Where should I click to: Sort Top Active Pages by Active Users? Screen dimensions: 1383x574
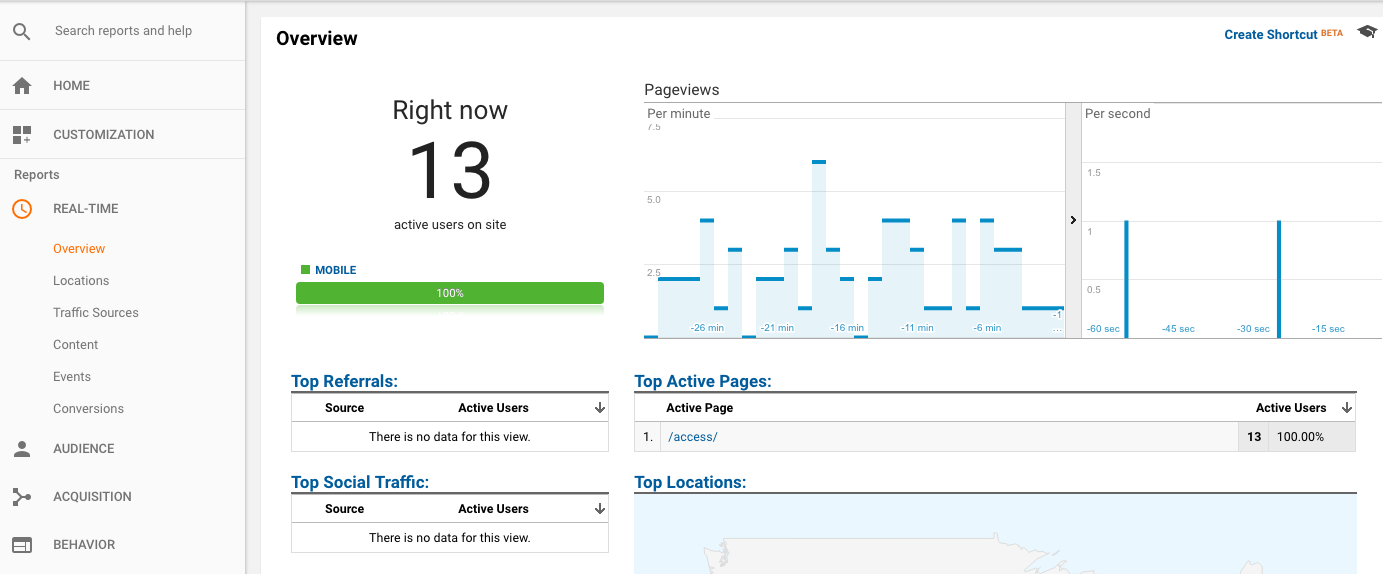point(1346,408)
